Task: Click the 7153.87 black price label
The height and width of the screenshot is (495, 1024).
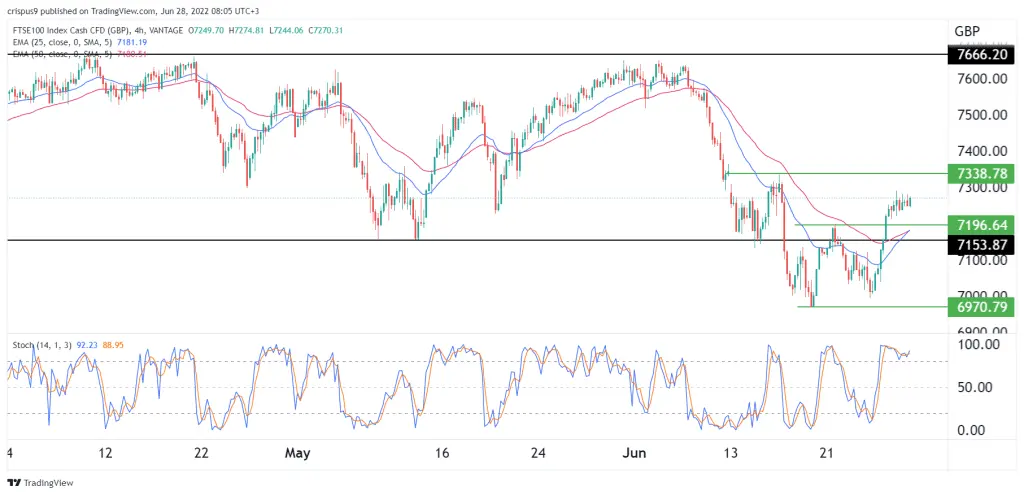Action: tap(981, 246)
